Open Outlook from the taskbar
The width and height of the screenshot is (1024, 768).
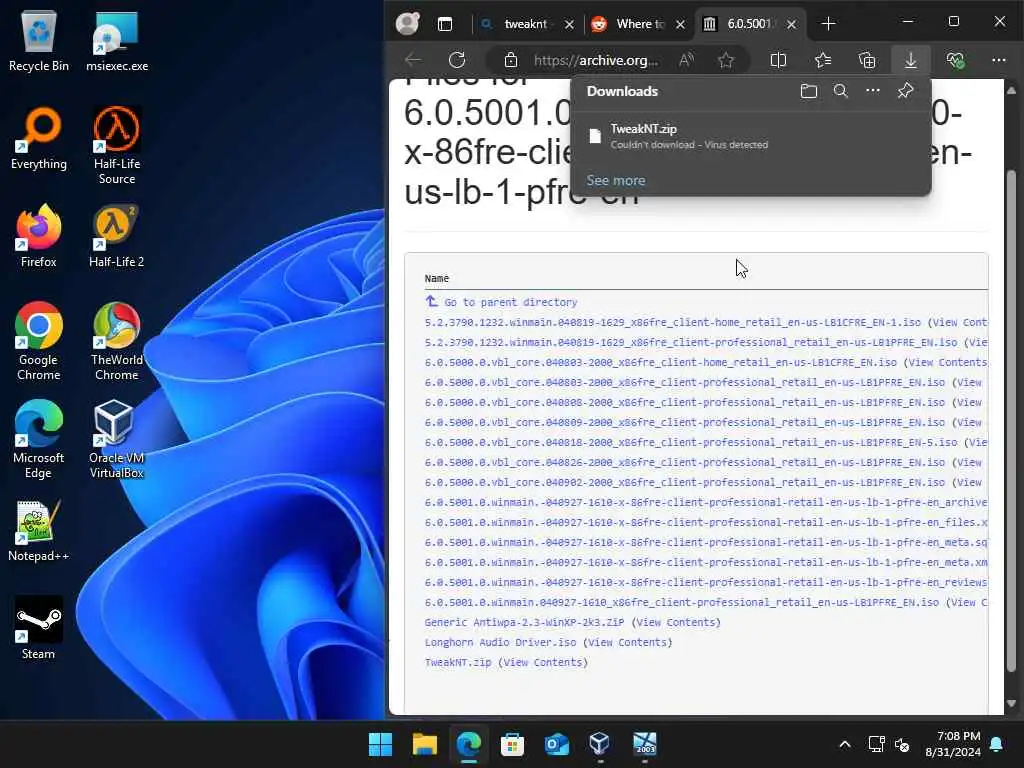point(556,744)
